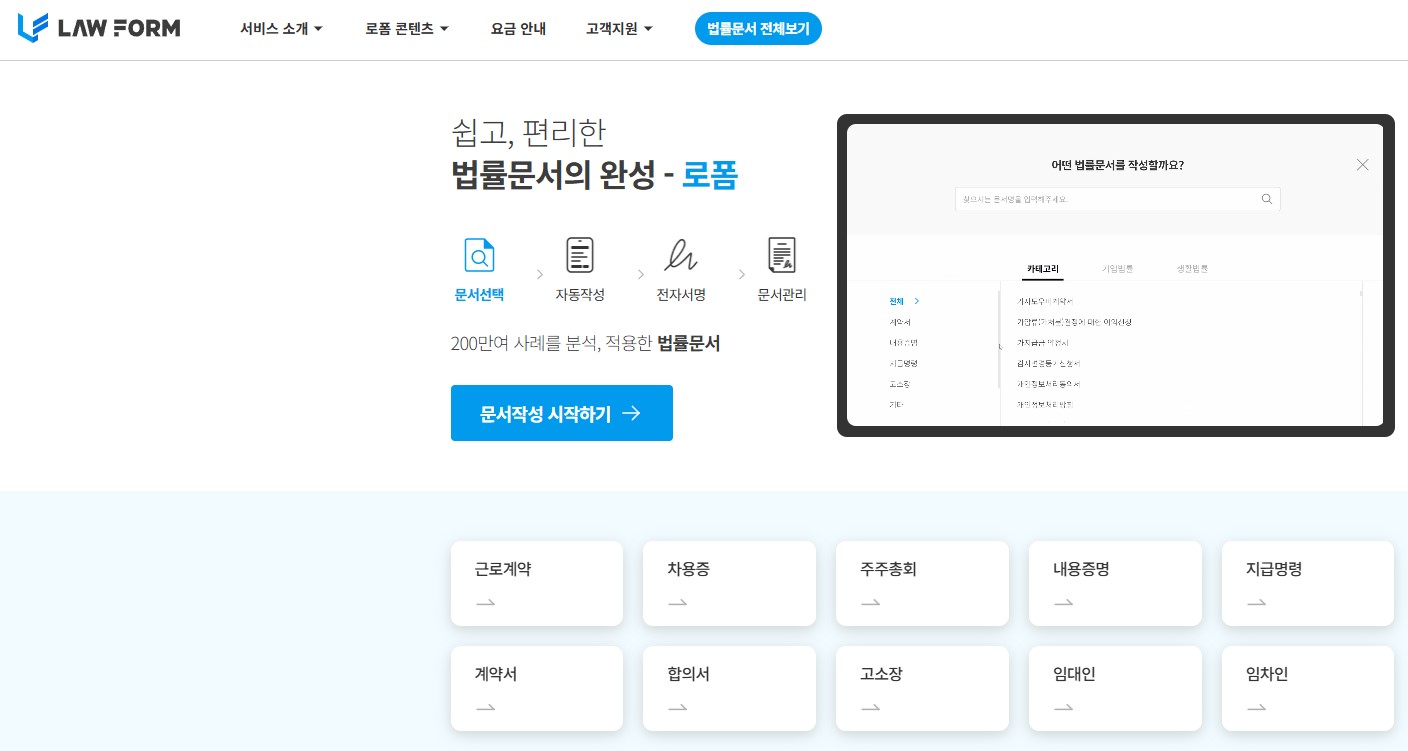Click the 법률문서 전체보기 button
Image resolution: width=1408 pixels, height=751 pixels.
[x=758, y=29]
